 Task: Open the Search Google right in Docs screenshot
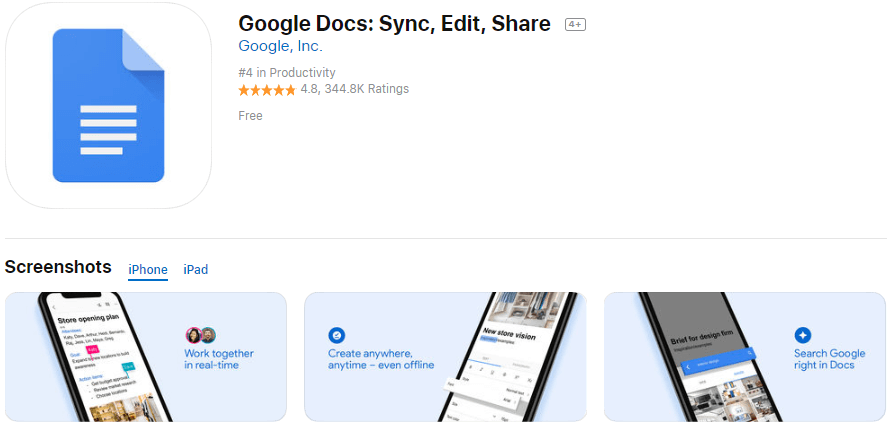point(745,357)
